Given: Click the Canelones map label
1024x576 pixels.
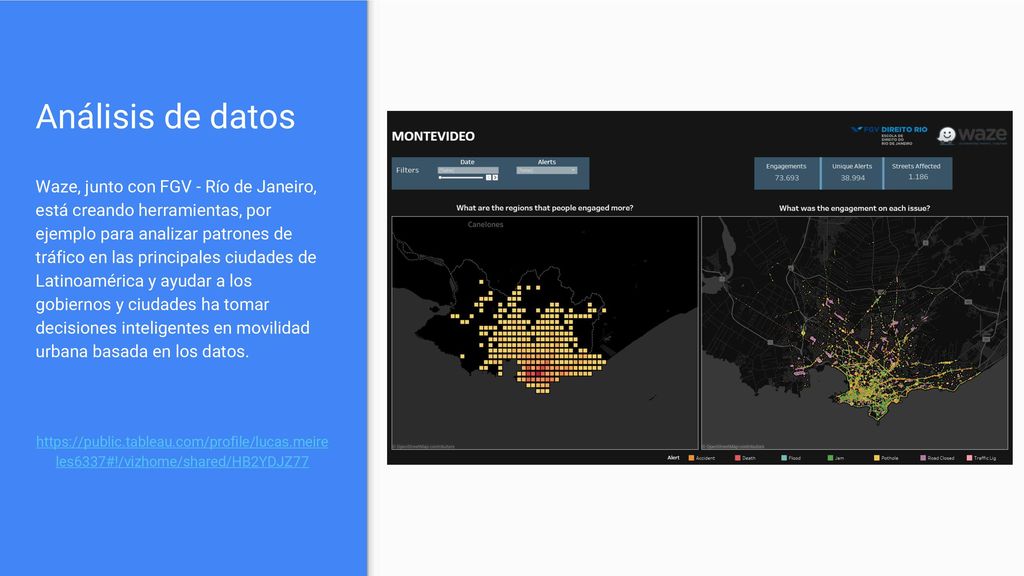Looking at the screenshot, I should coord(485,225).
